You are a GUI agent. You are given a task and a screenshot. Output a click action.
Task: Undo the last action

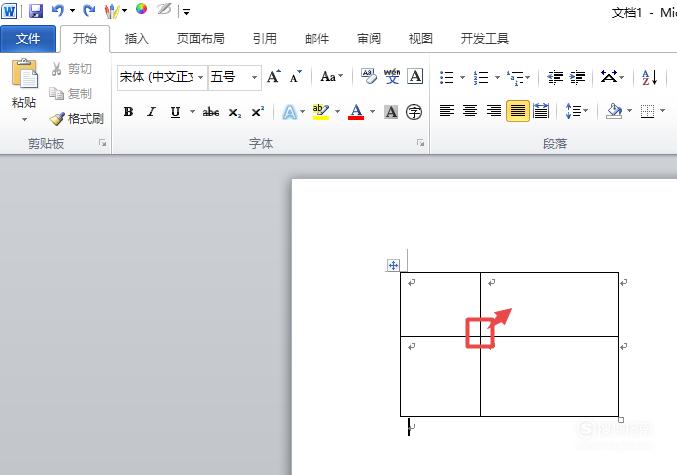click(x=57, y=10)
